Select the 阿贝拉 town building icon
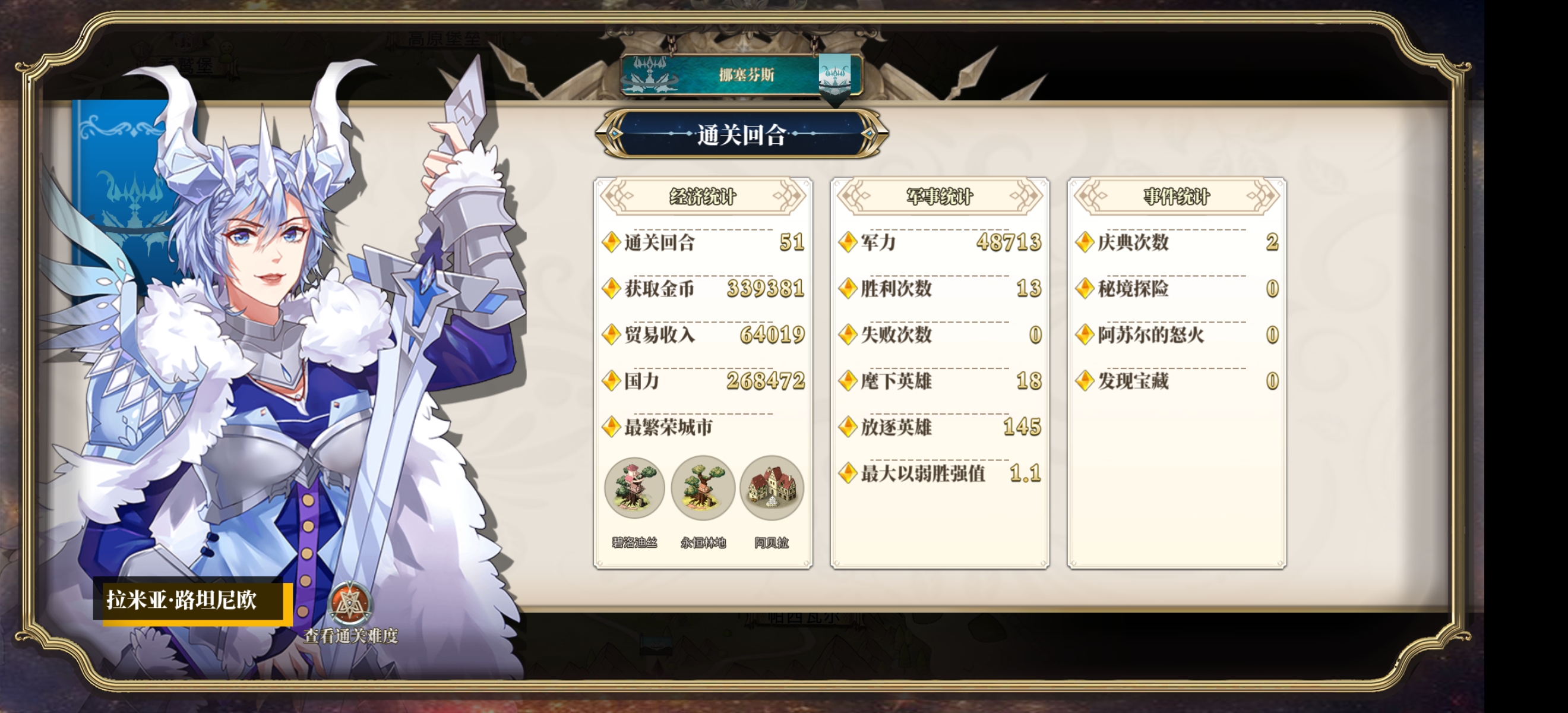Screen dimensions: 1568x713 771,488
